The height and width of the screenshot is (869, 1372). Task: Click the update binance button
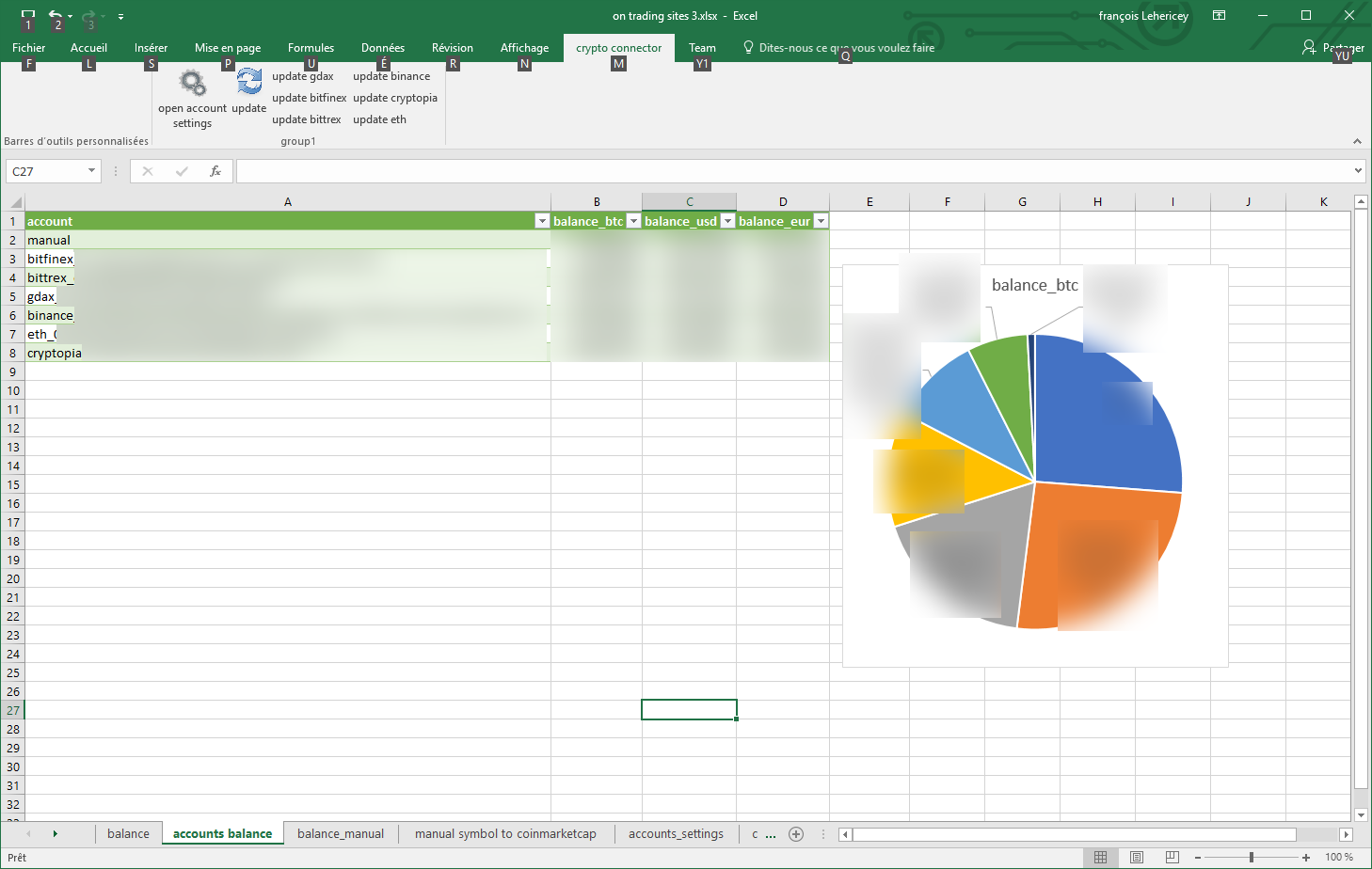(x=391, y=76)
